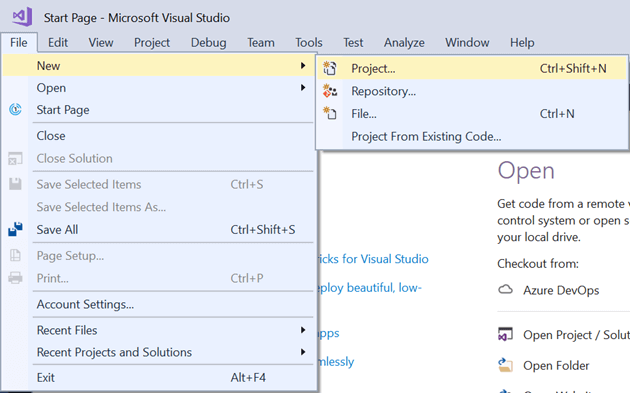Click the 'Checkout from:' label
Screen dimensions: 630x393
click(x=538, y=264)
